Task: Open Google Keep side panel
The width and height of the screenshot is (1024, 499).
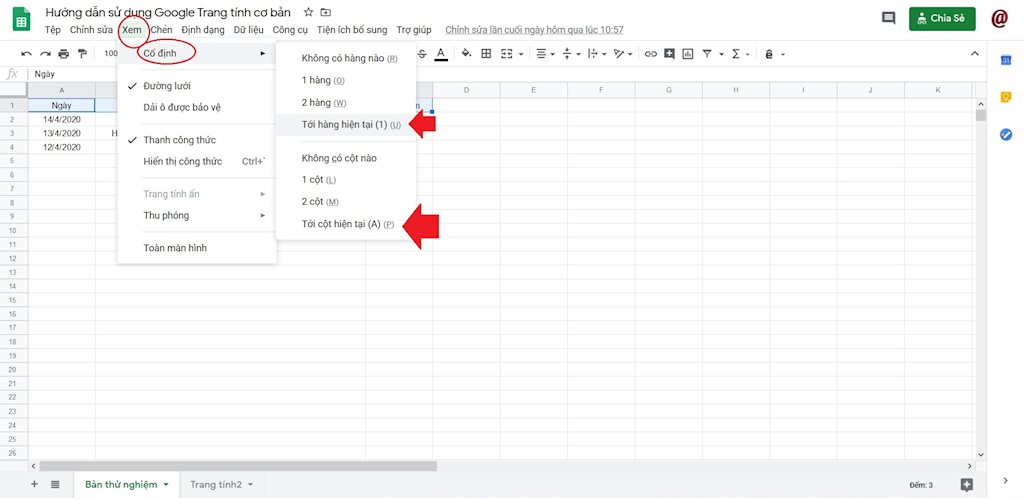Action: coord(1006,97)
